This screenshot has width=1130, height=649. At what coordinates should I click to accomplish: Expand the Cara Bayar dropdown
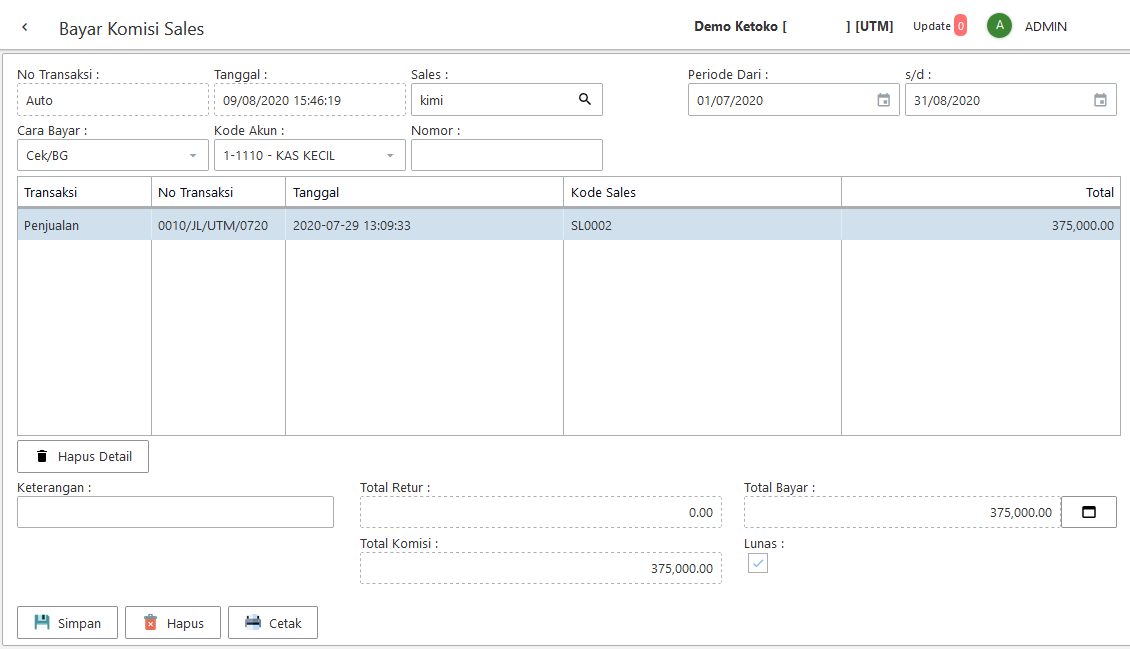193,156
